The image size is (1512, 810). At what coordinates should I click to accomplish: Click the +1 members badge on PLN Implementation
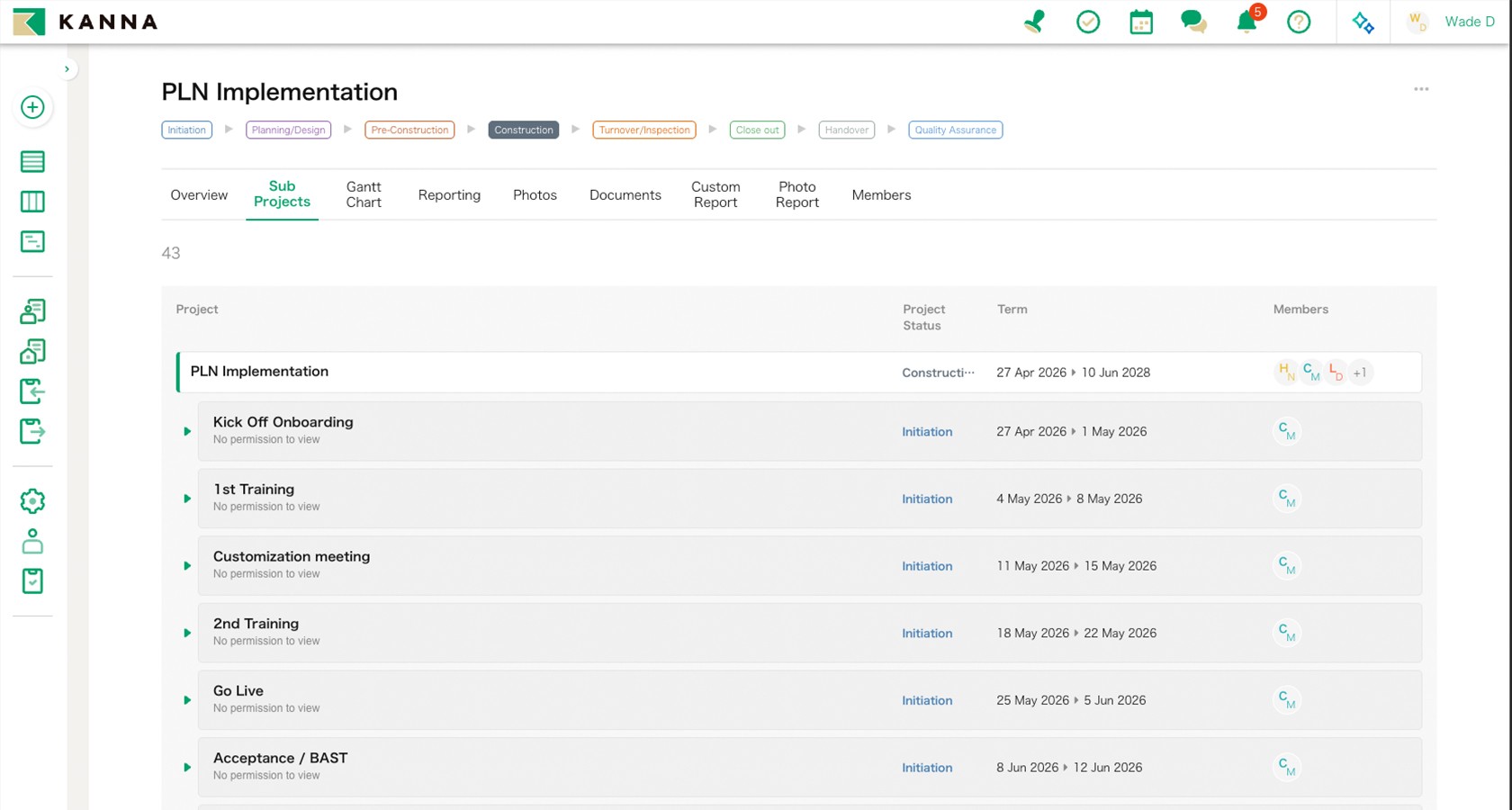pyautogui.click(x=1360, y=373)
